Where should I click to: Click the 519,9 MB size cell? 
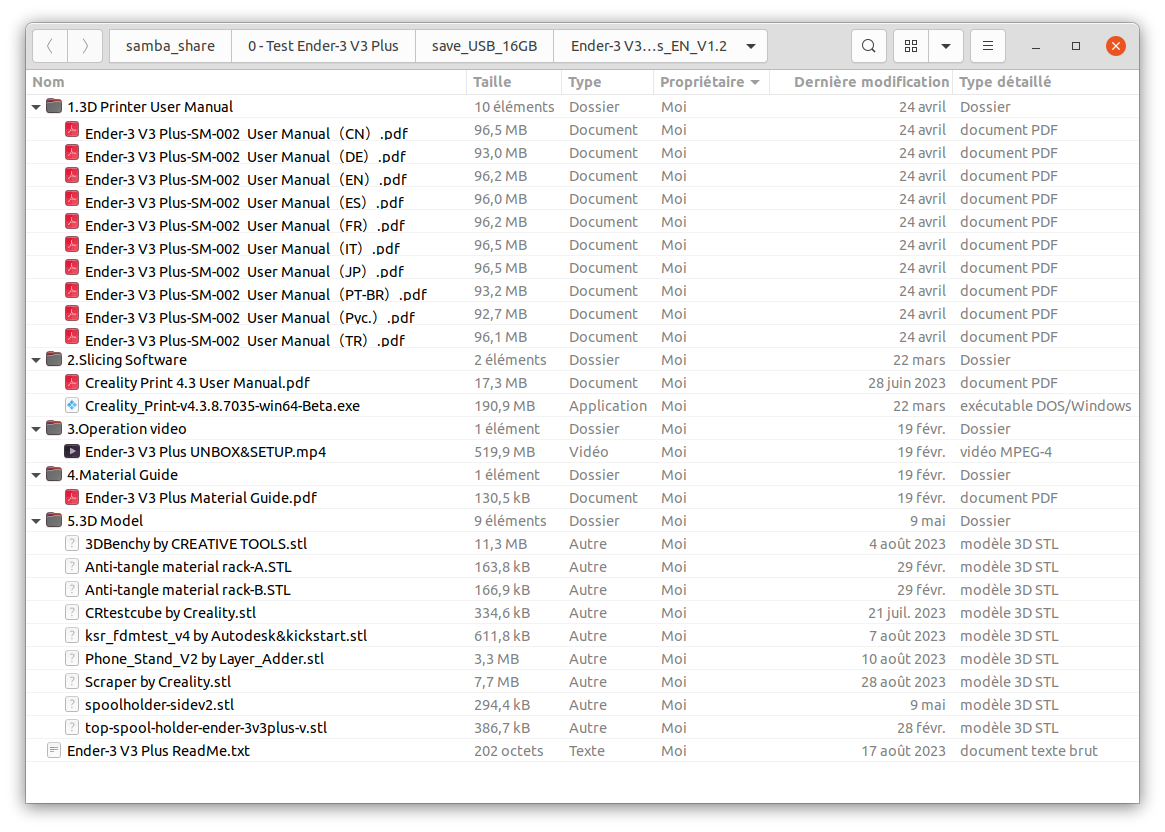504,452
